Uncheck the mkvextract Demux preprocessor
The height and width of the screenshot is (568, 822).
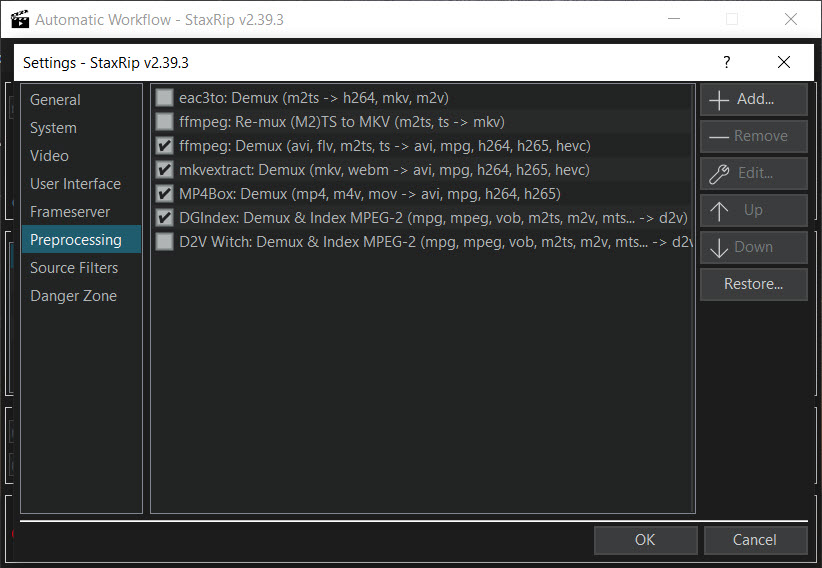tap(165, 169)
